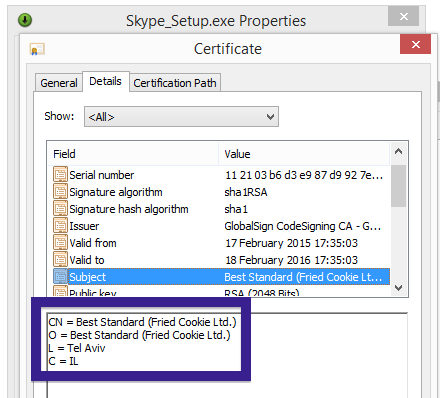This screenshot has width=440, height=398.
Task: Click the Subject field icon
Action: pyautogui.click(x=60, y=276)
